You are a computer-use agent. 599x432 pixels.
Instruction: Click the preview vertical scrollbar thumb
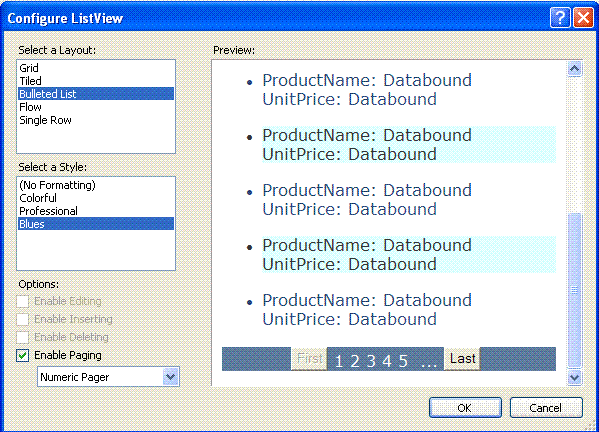pyautogui.click(x=575, y=290)
